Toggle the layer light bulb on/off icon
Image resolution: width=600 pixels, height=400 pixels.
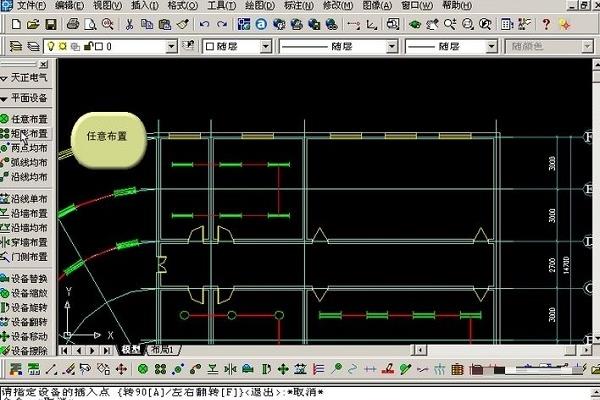[x=51, y=47]
